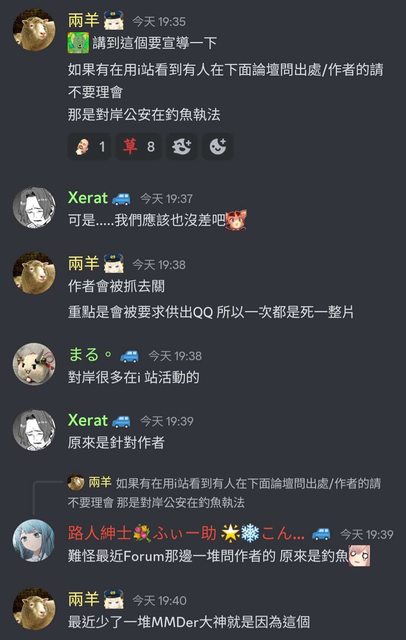Viewport: 406px width, 640px height.
Task: Toggle the bald man emoji reaction with count 1
Action: tap(91, 146)
